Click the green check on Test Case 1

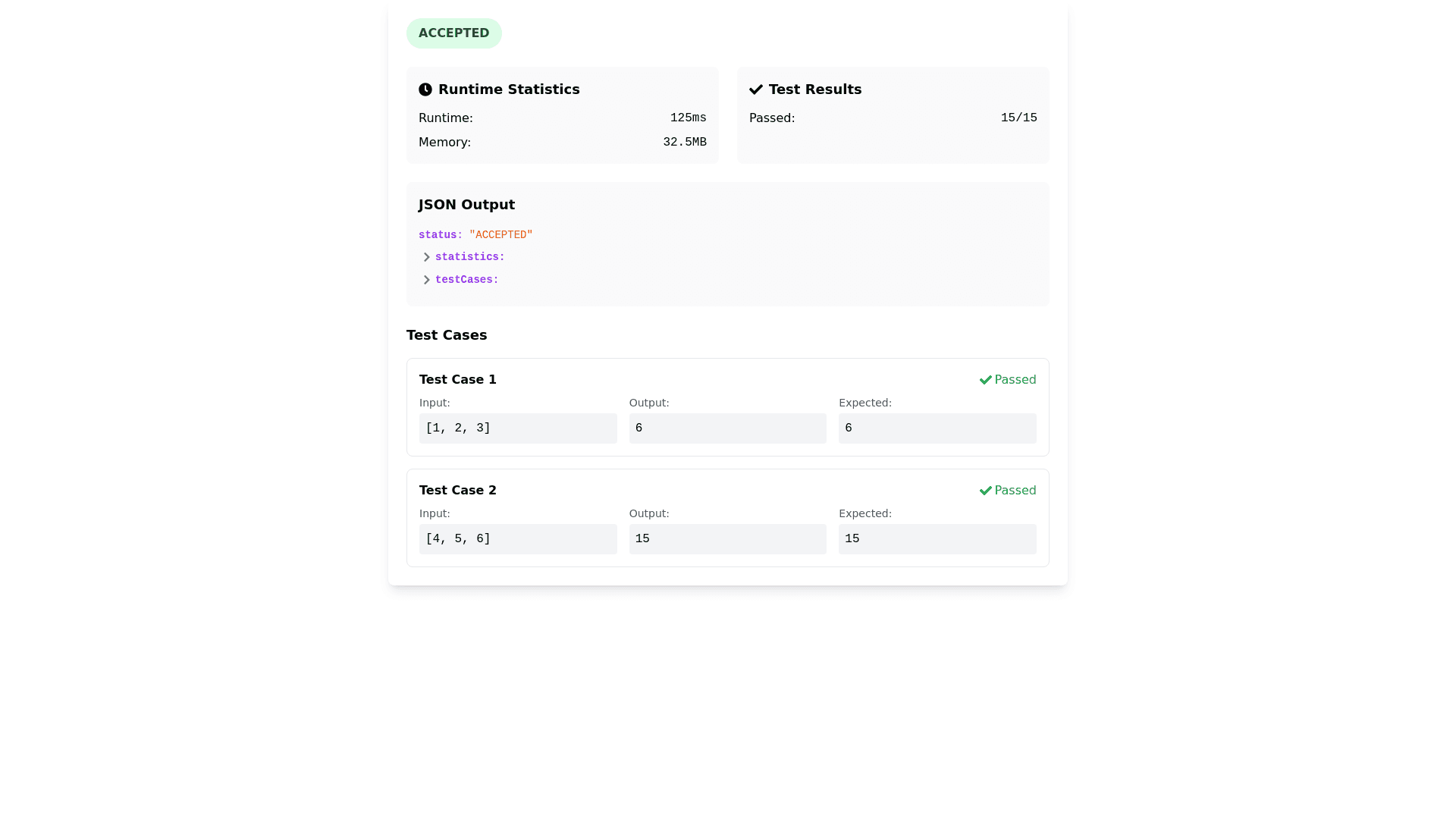coord(985,380)
